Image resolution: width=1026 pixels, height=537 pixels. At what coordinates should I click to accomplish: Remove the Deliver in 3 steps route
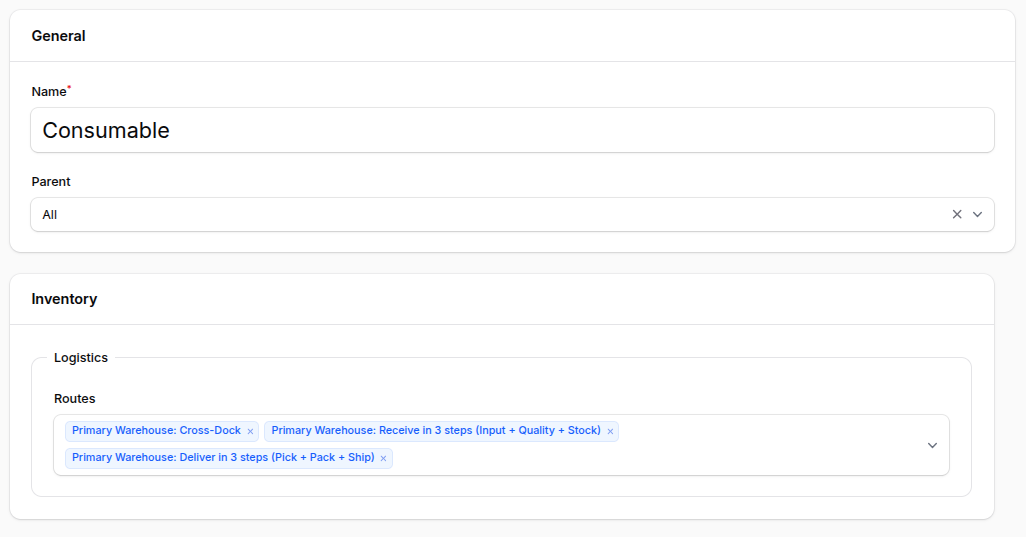tap(383, 459)
